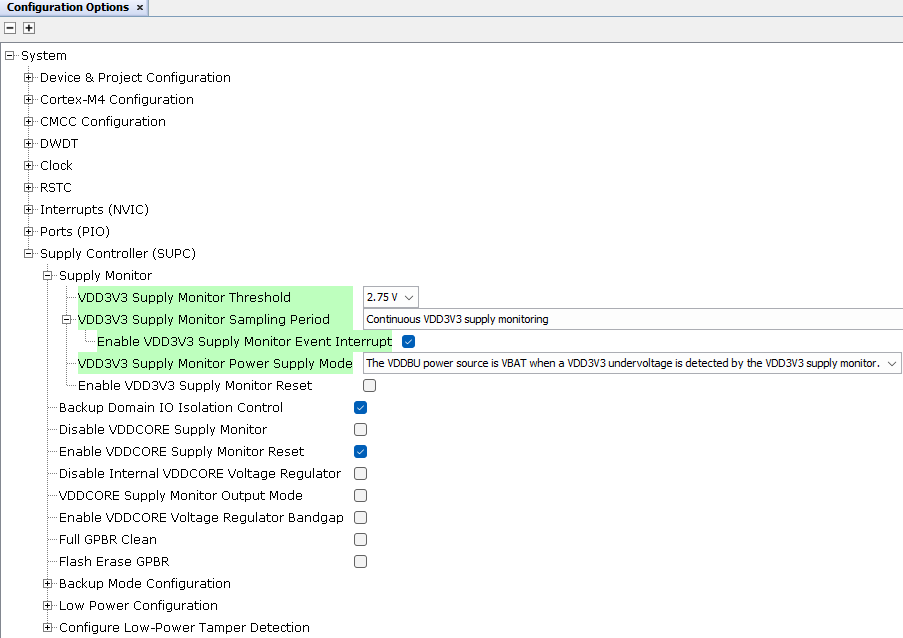This screenshot has height=638, width=903.
Task: Collapse the Supply Monitor subtree
Action: pyautogui.click(x=48, y=276)
